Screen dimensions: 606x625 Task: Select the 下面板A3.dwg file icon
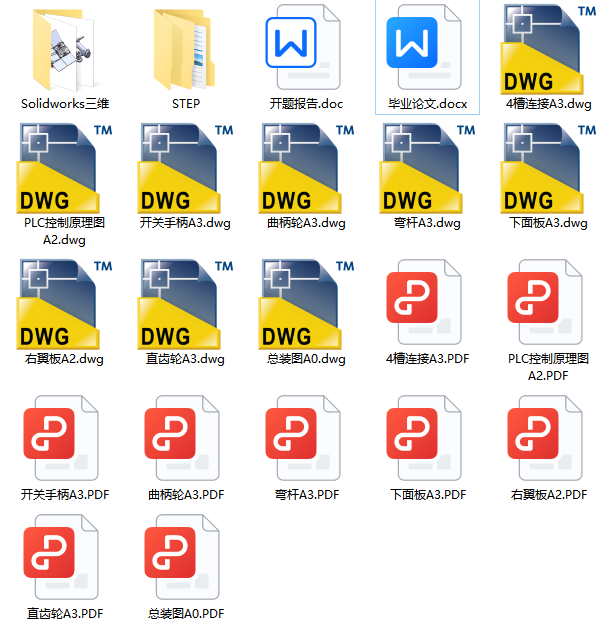548,168
